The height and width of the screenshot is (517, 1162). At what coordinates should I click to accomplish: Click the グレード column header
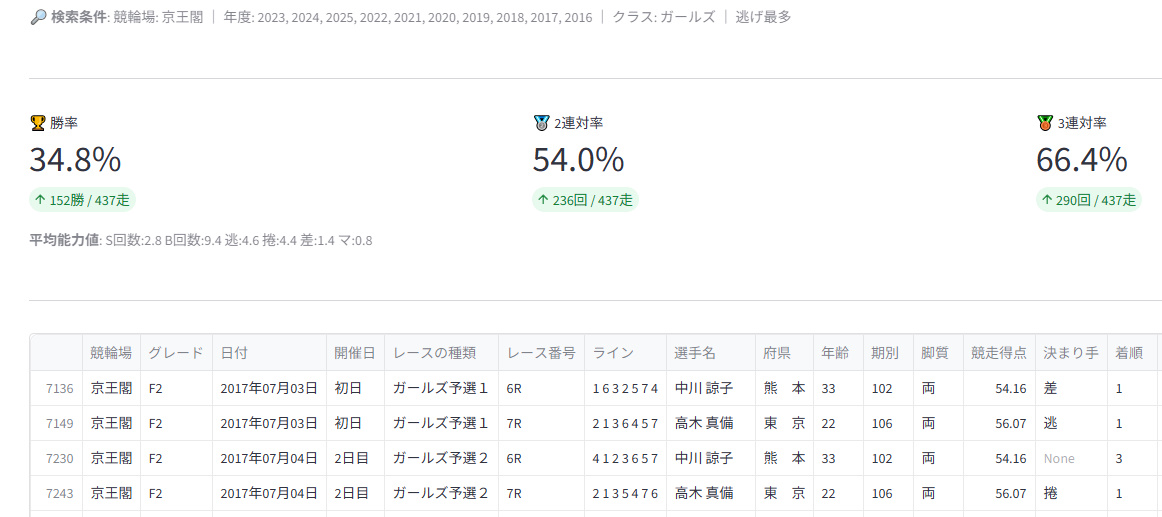(x=175, y=353)
